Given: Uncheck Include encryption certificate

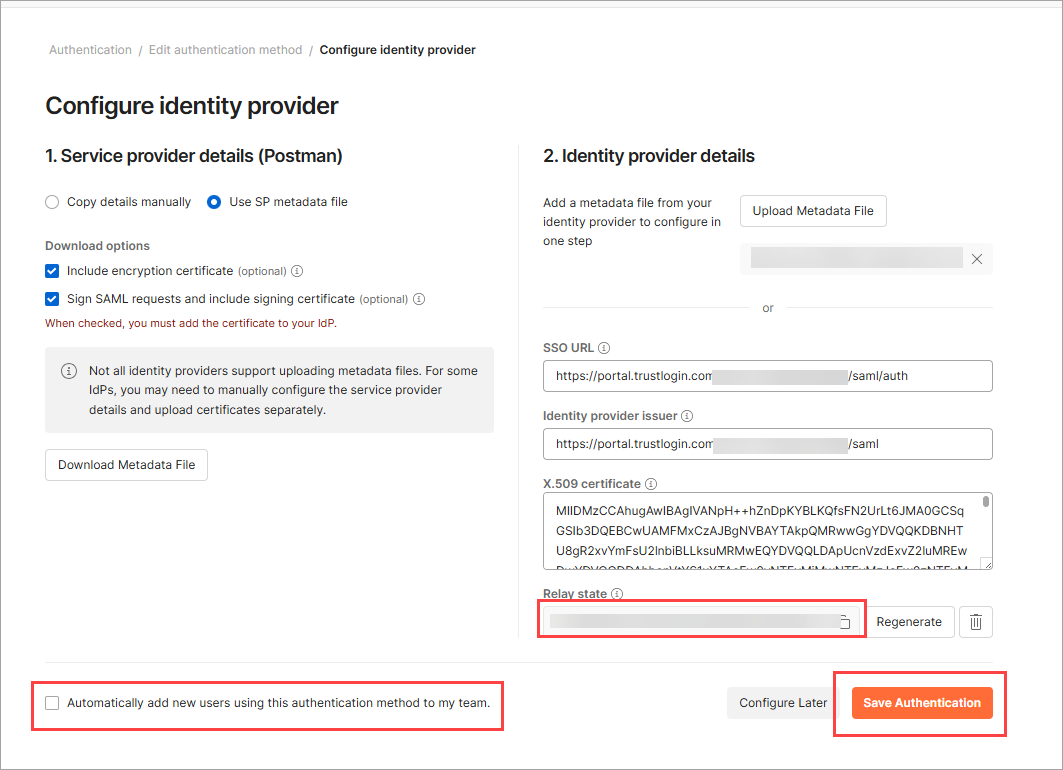Looking at the screenshot, I should click(52, 271).
